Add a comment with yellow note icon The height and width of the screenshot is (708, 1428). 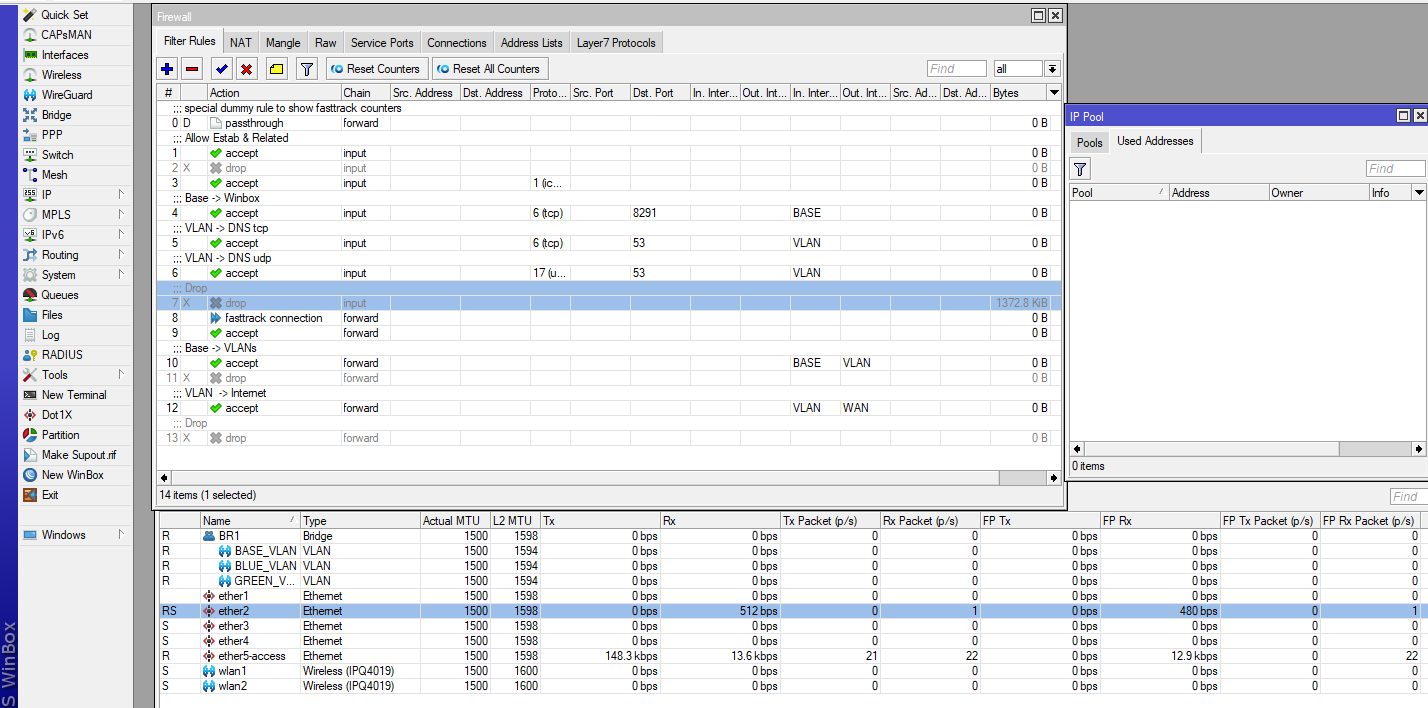pyautogui.click(x=276, y=69)
